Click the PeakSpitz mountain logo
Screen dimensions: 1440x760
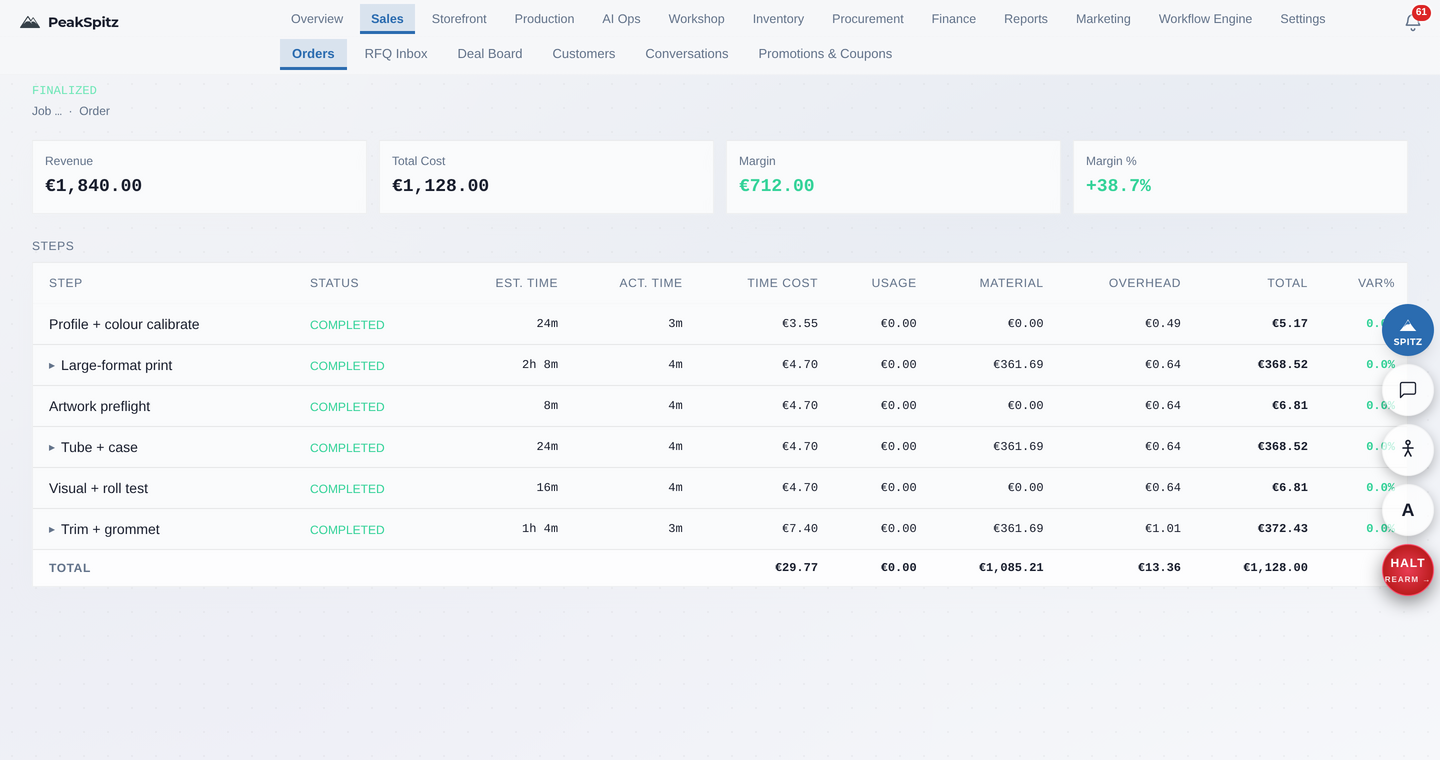pos(30,22)
